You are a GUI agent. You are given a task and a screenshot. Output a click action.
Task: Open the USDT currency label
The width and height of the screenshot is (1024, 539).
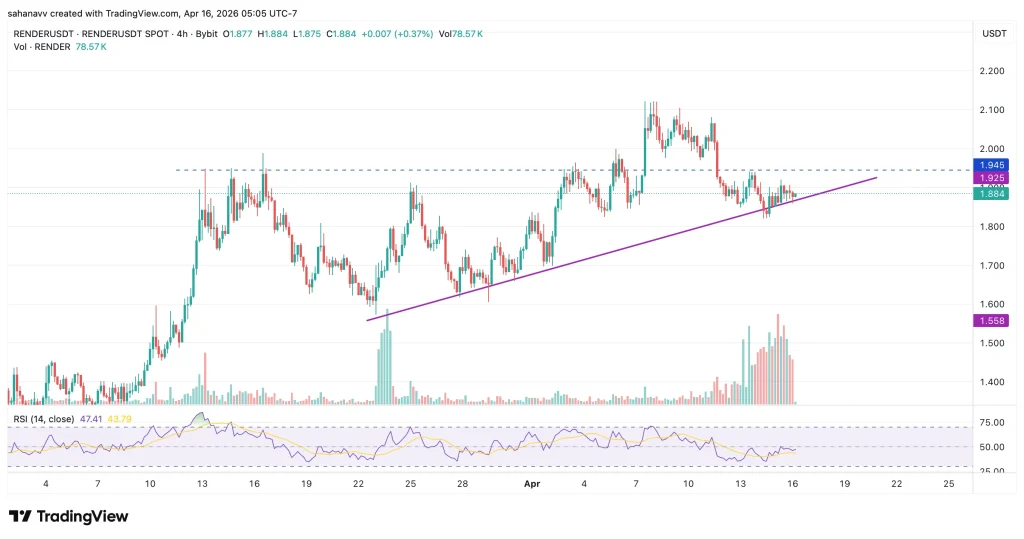[x=994, y=33]
